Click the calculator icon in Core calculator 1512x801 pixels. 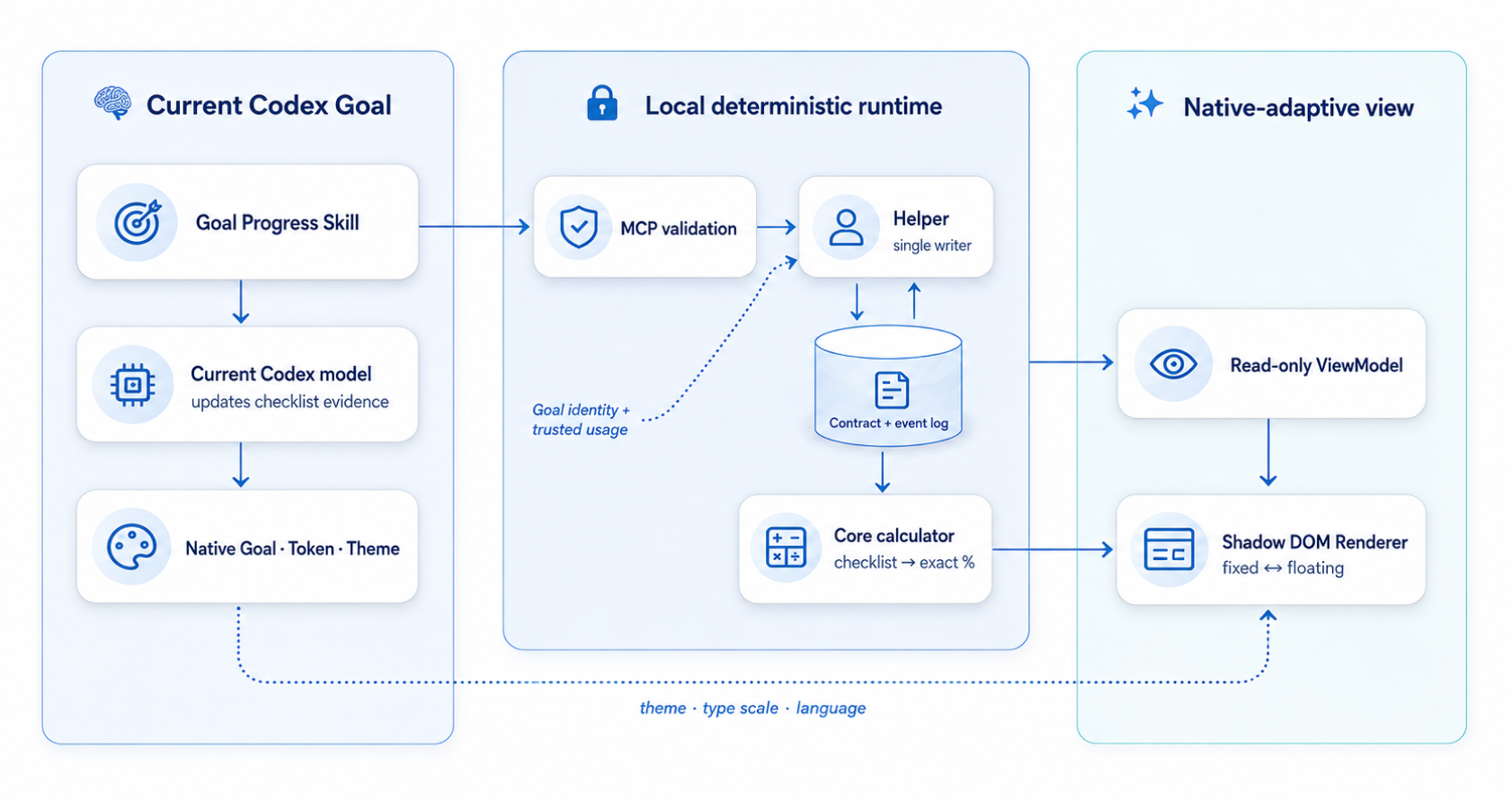[787, 547]
